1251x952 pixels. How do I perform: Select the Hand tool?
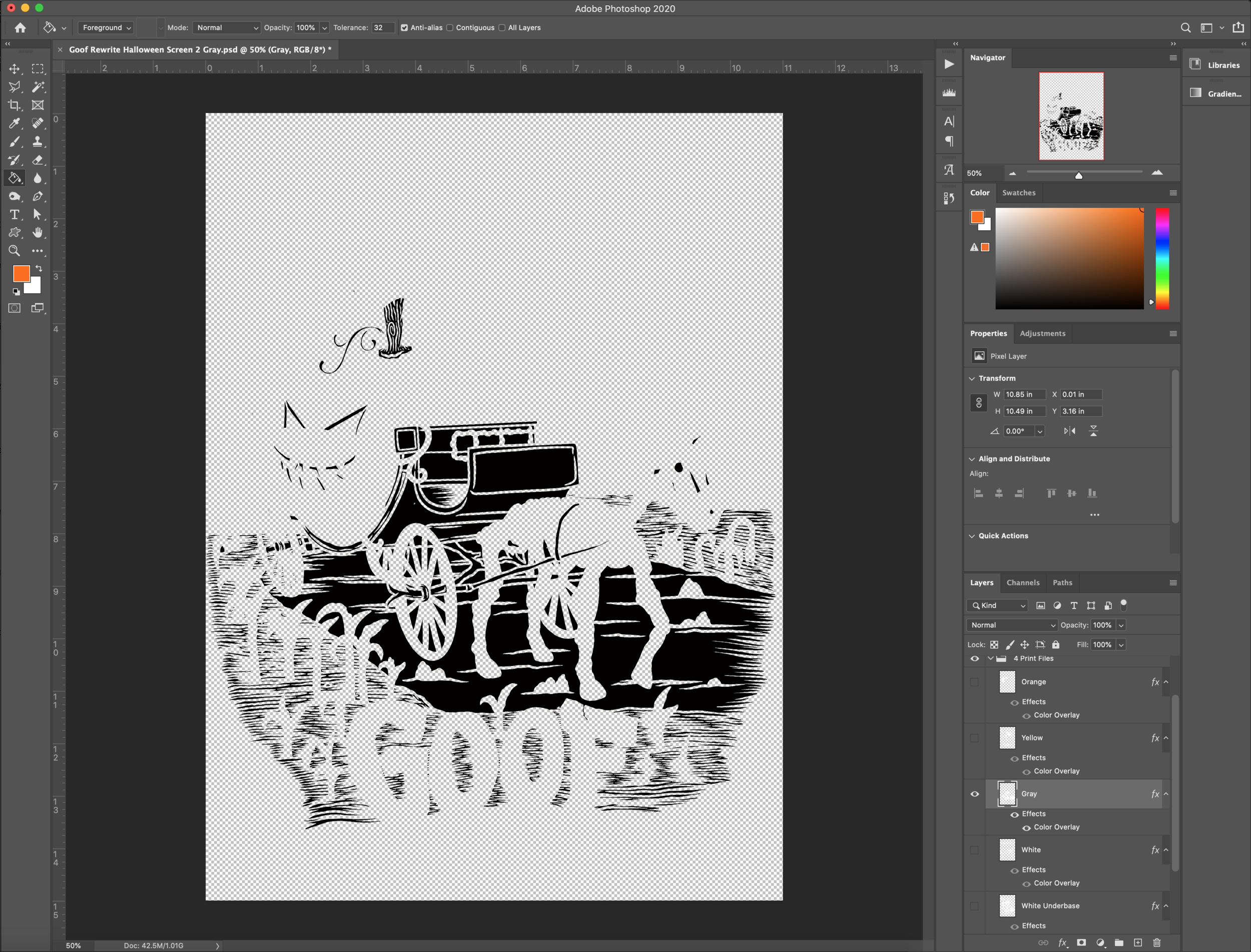click(38, 233)
